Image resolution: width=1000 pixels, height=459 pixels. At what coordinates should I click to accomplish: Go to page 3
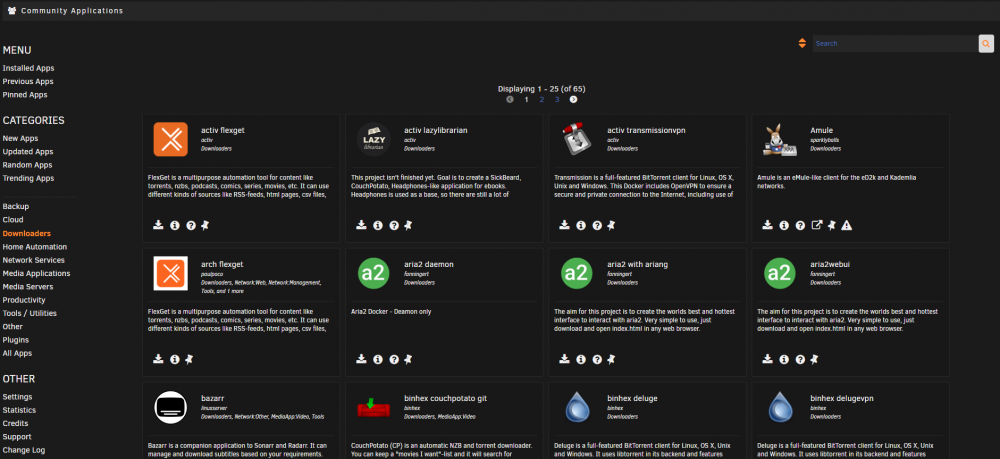[x=557, y=99]
